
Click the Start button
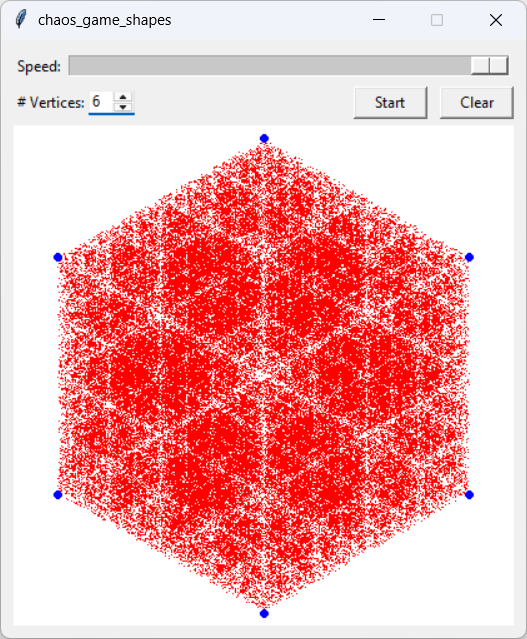[x=390, y=102]
